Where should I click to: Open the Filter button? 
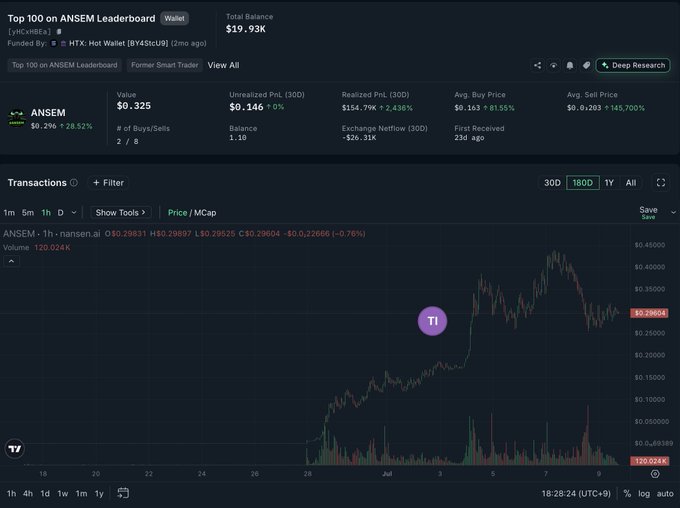[x=108, y=183]
